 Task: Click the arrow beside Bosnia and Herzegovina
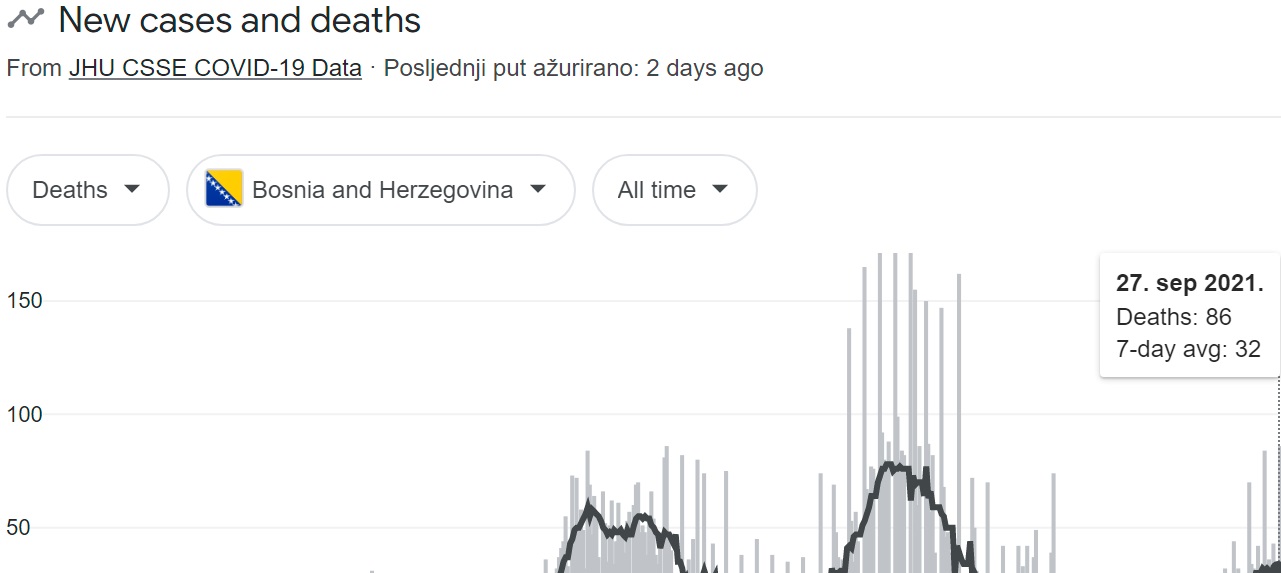(x=537, y=190)
